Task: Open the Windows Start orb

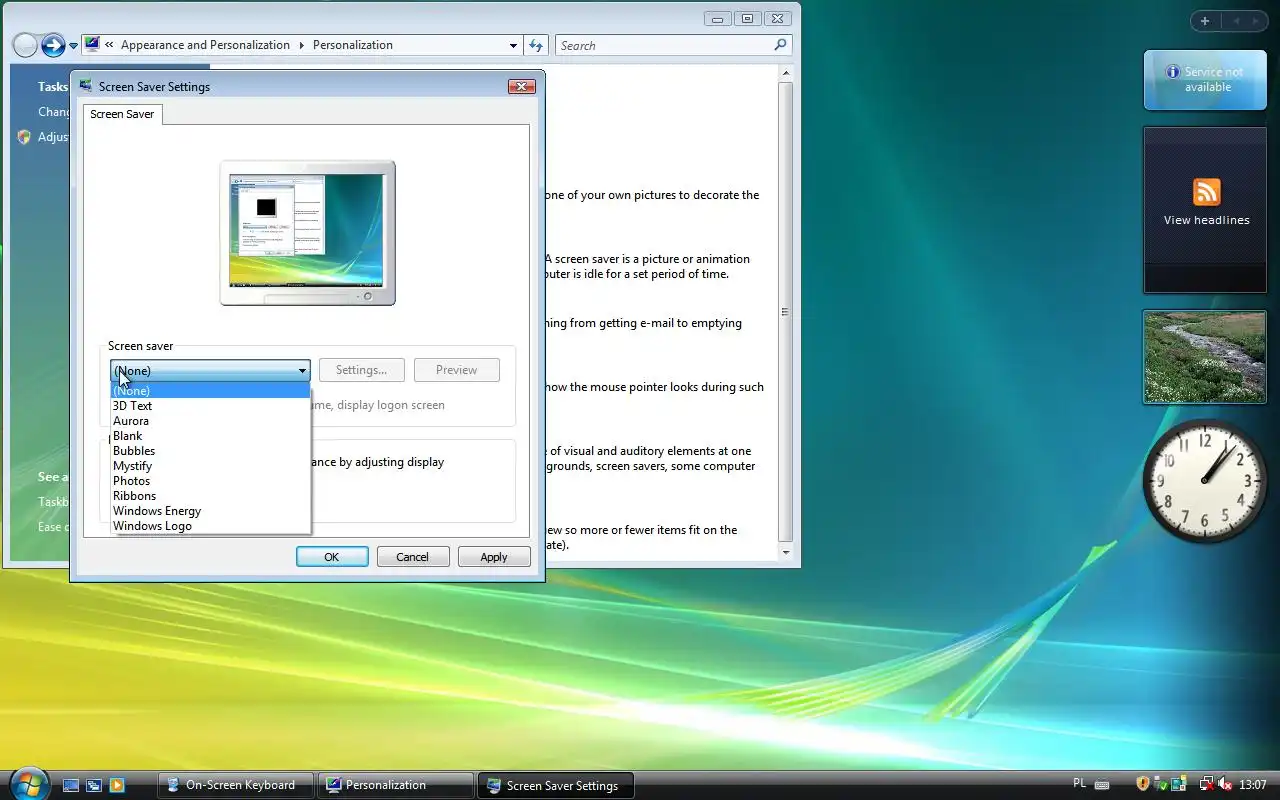Action: [x=27, y=783]
